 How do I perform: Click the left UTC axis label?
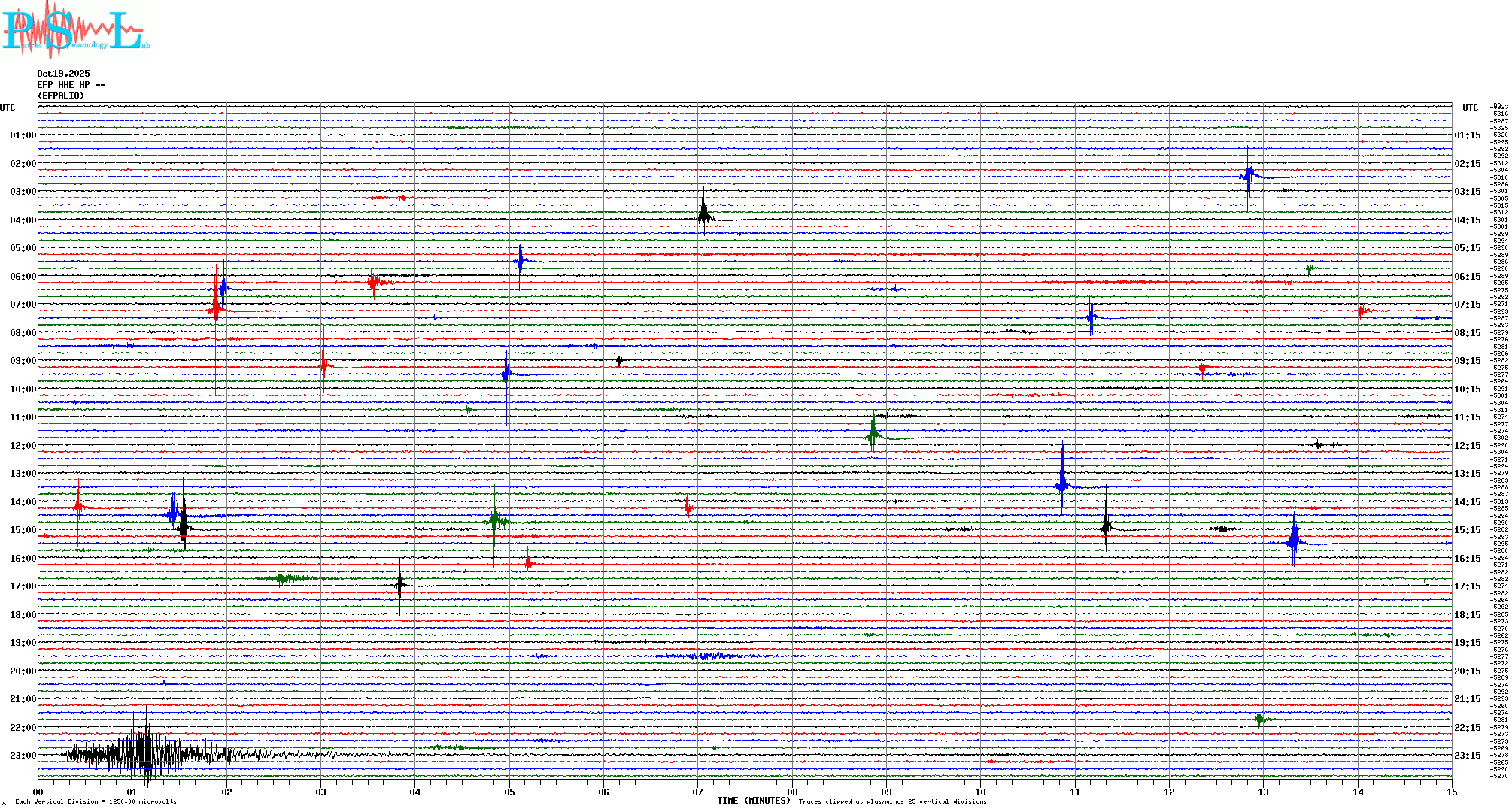click(x=8, y=108)
